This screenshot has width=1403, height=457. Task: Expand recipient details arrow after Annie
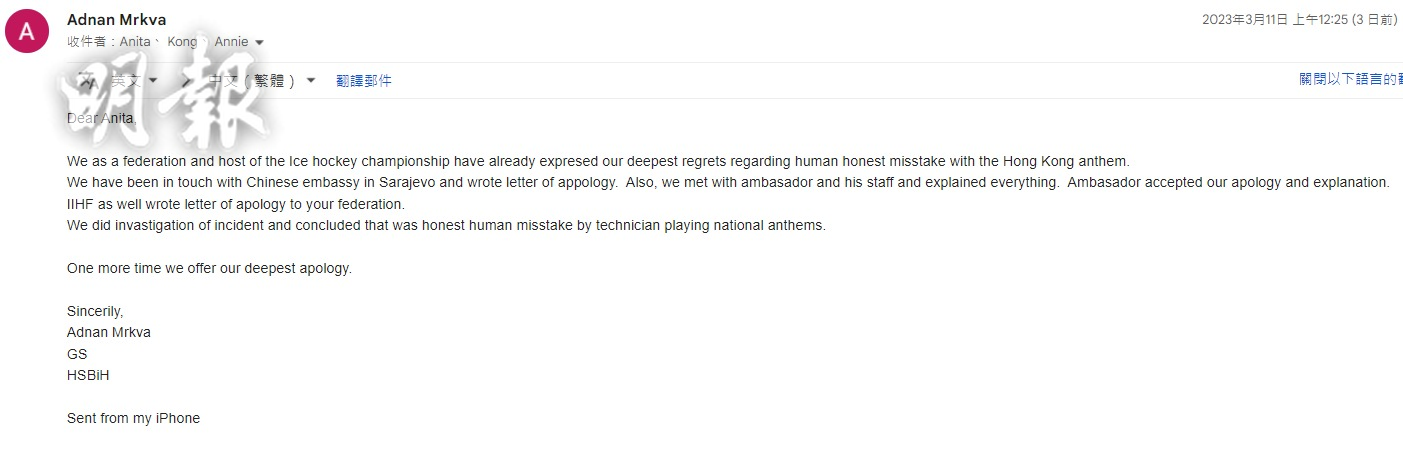pos(260,42)
